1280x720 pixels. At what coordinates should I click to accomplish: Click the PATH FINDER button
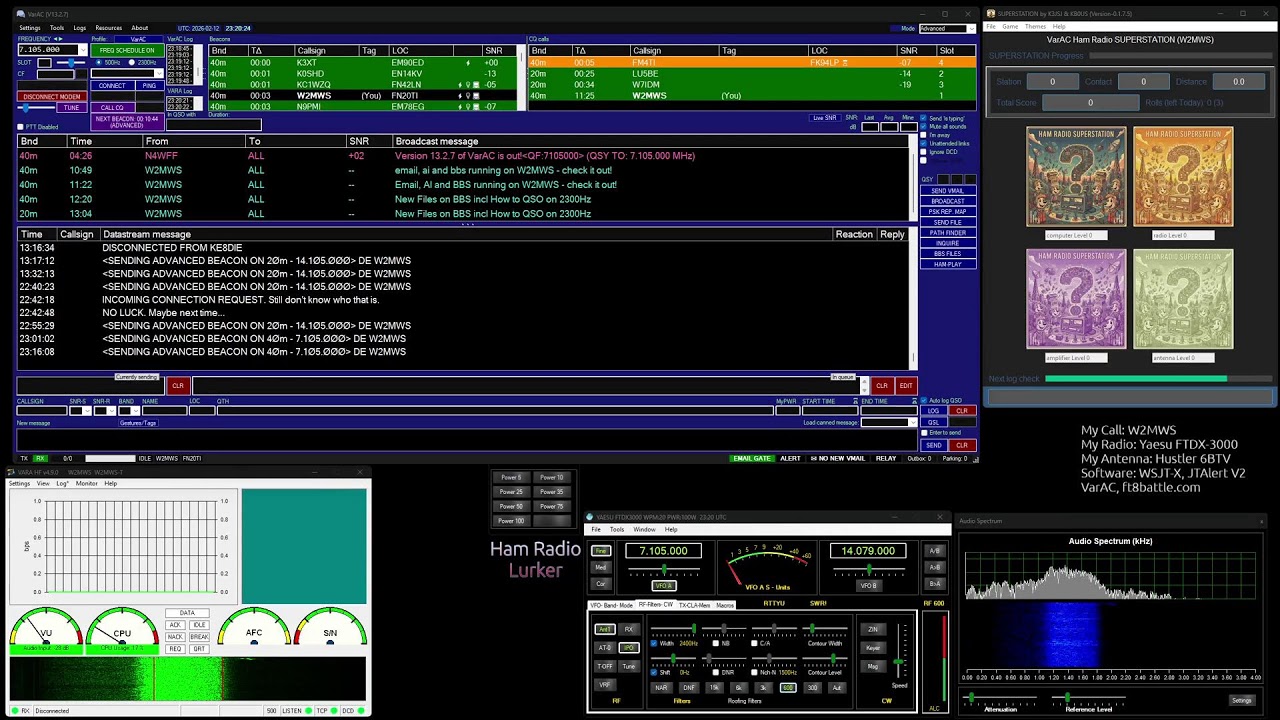point(948,233)
